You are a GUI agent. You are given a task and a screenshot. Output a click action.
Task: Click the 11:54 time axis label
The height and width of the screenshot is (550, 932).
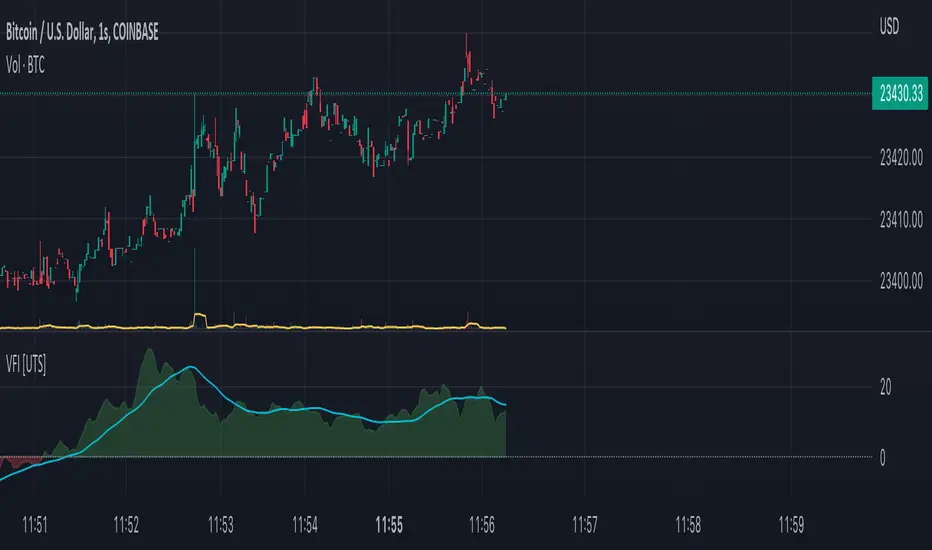[x=305, y=525]
